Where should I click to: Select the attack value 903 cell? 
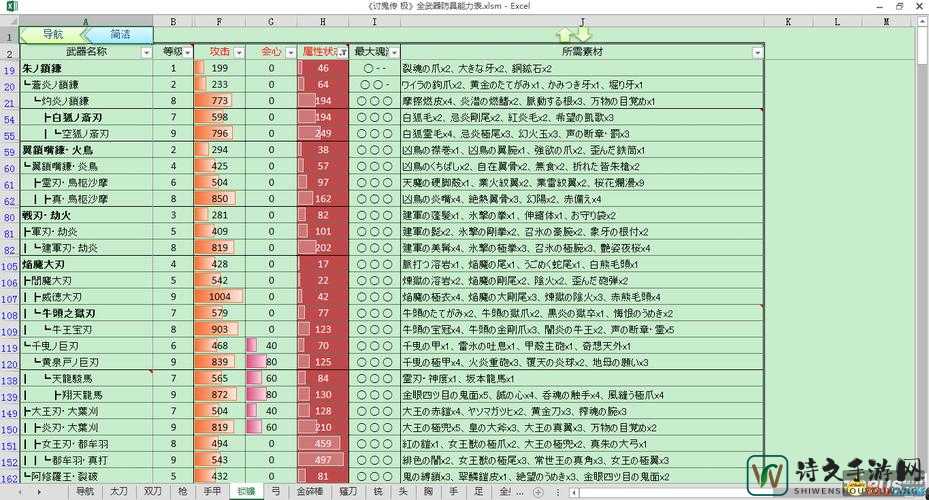[x=219, y=329]
